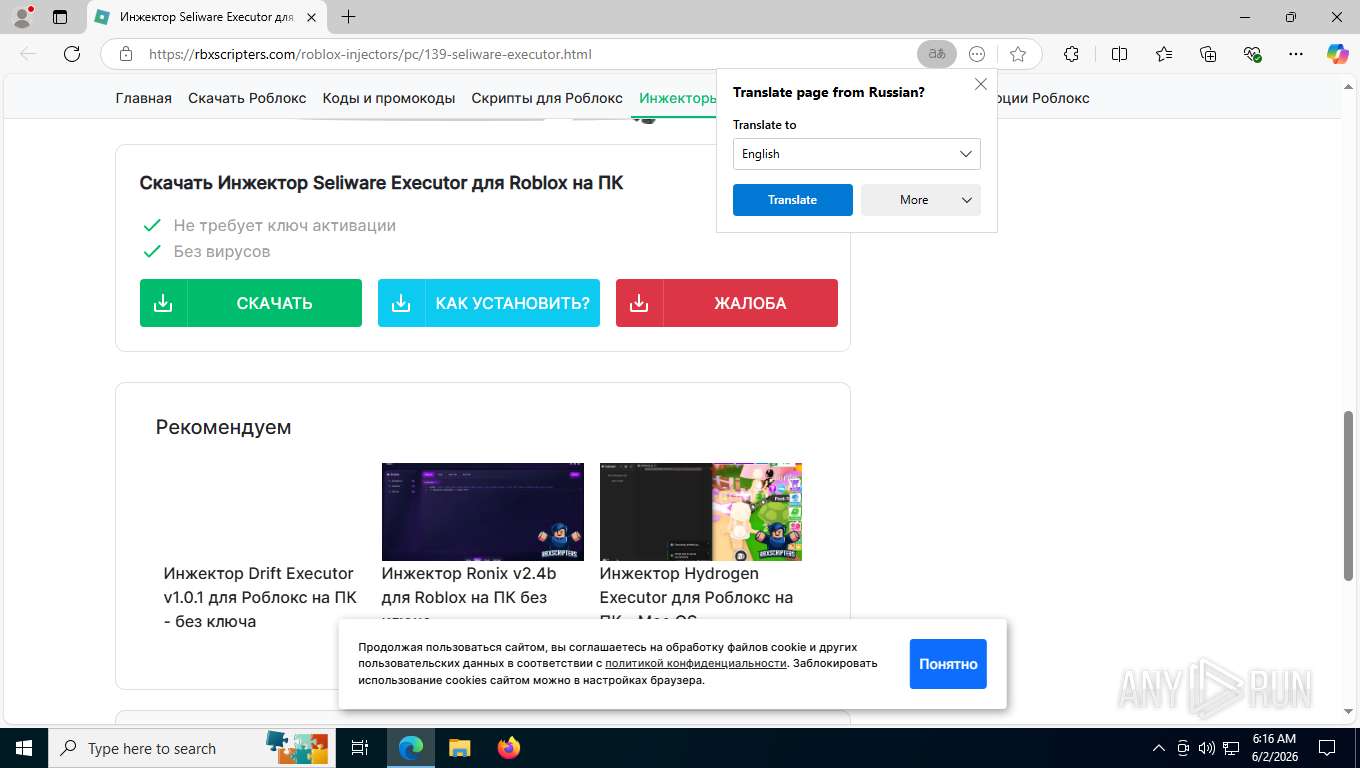
Task: Click the page vertical scrollbar thumb
Action: tap(1349, 495)
